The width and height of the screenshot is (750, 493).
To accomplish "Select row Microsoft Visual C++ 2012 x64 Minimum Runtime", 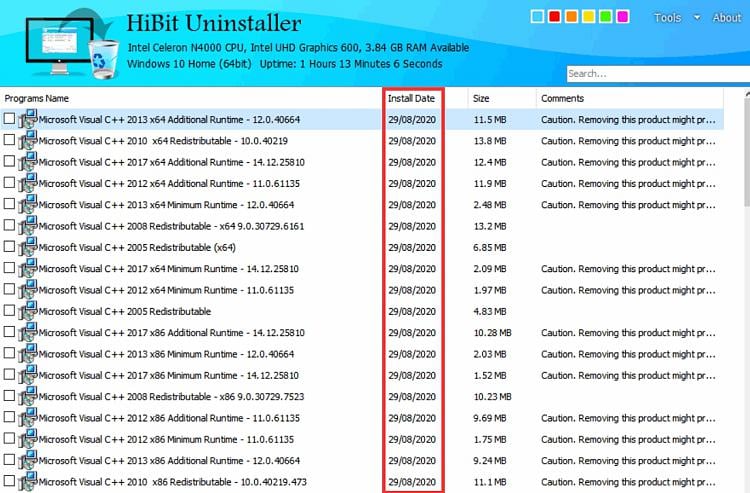I will pos(362,290).
